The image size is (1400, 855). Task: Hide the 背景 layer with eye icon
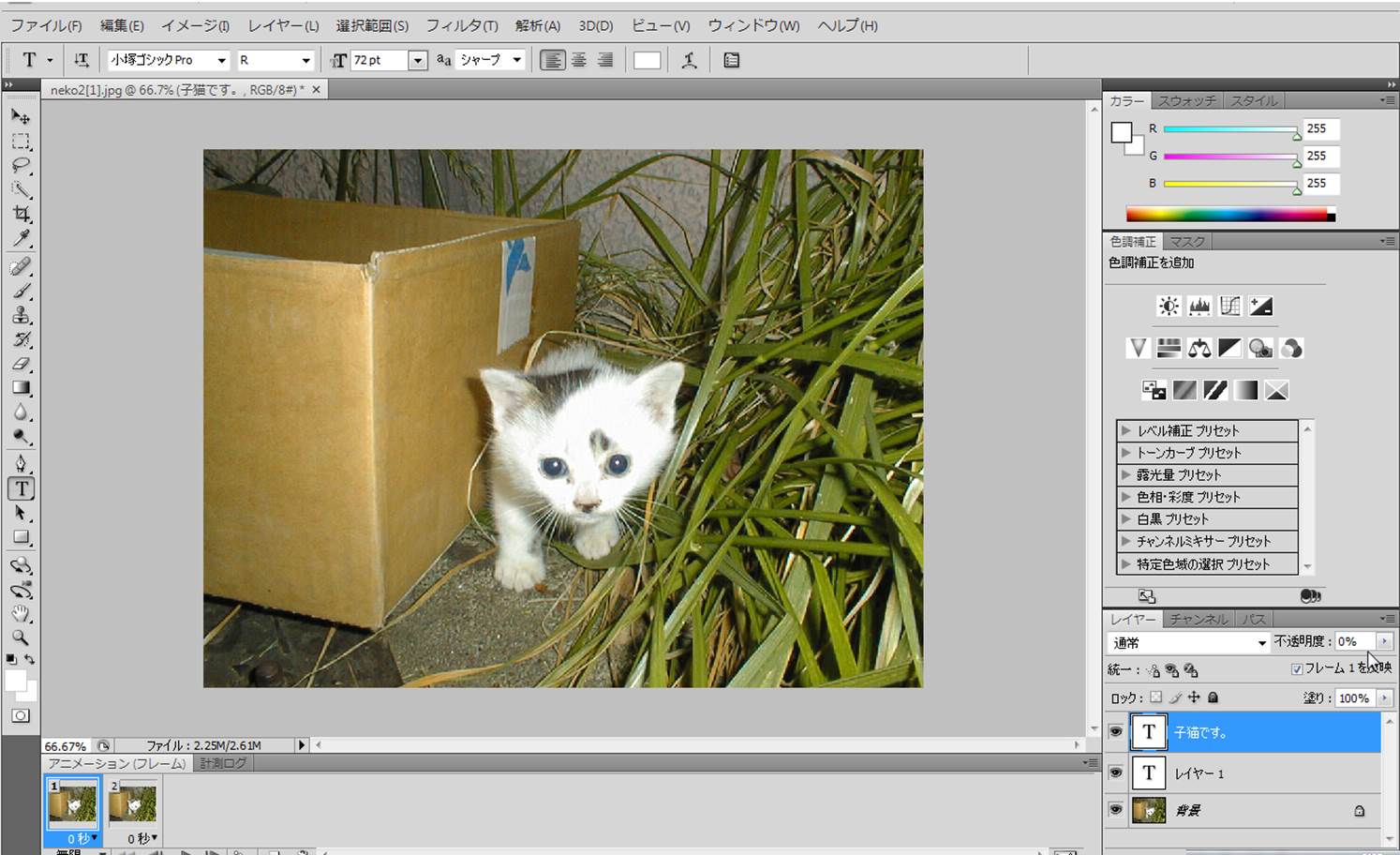1115,810
